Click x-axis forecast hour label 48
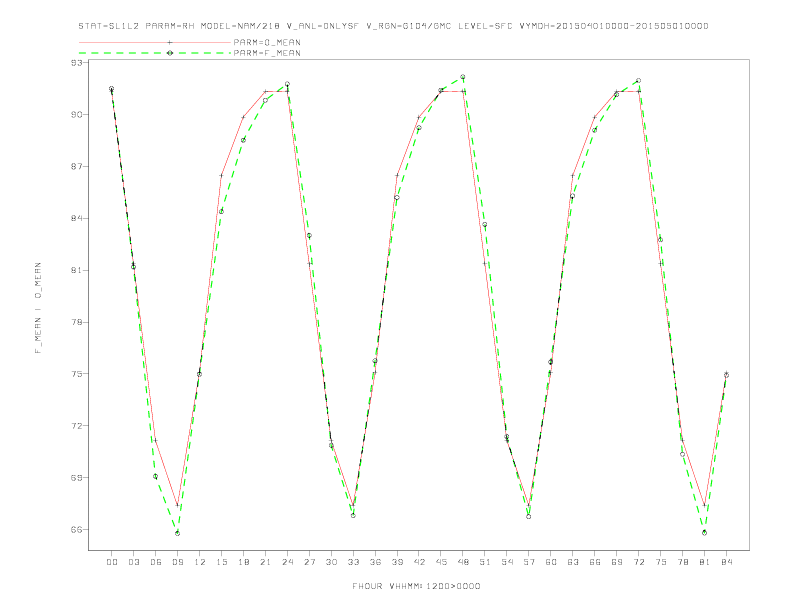The width and height of the screenshot is (792, 612). click(x=463, y=562)
